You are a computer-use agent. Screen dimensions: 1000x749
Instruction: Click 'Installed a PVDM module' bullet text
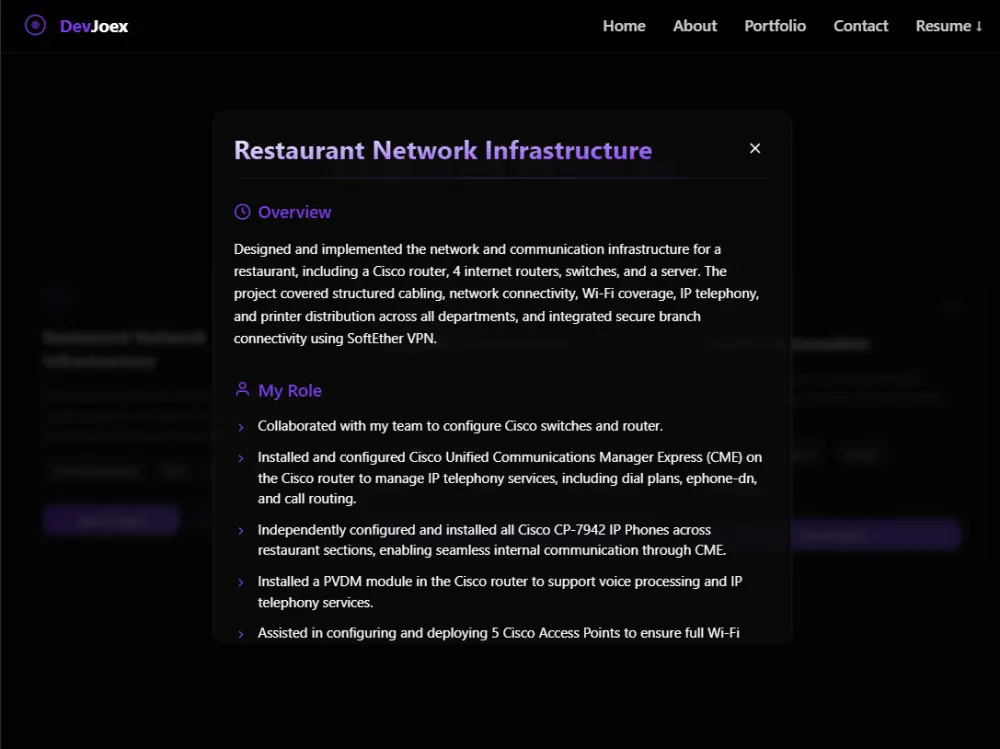(x=500, y=592)
